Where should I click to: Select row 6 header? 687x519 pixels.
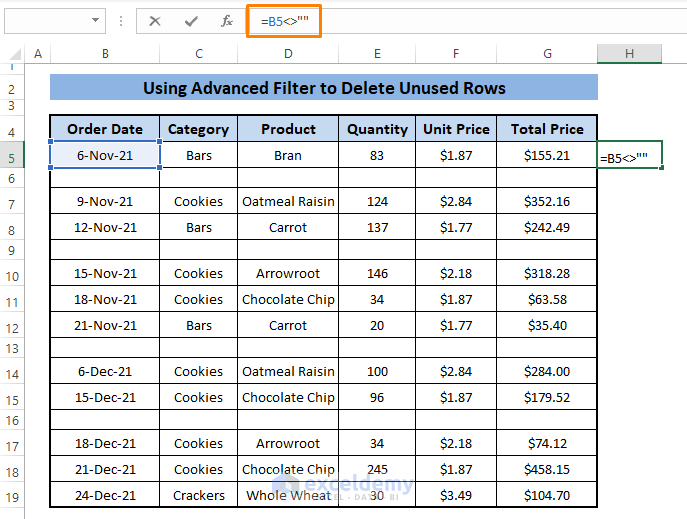click(12, 178)
